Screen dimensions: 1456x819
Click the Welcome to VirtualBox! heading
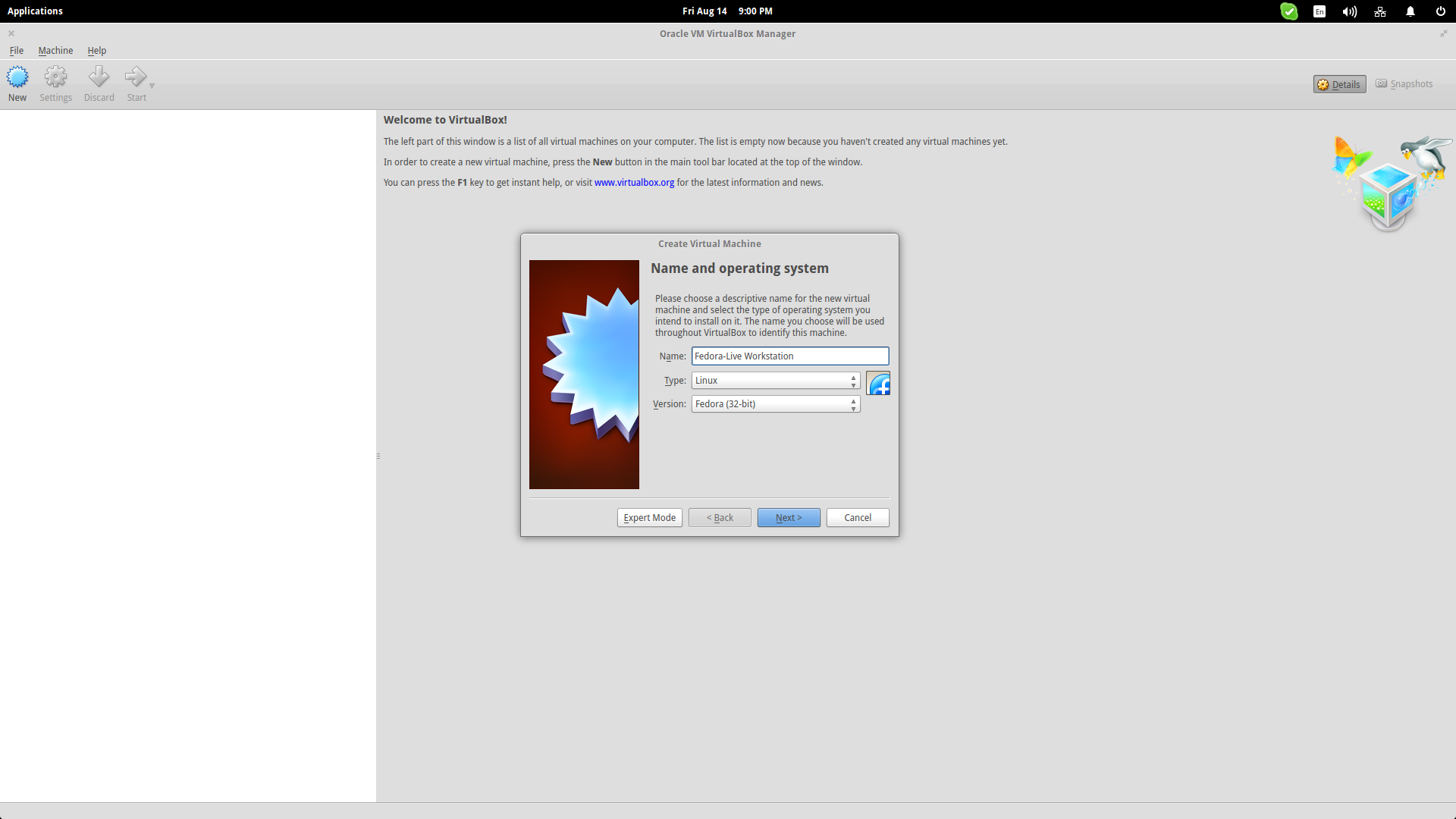[445, 120]
